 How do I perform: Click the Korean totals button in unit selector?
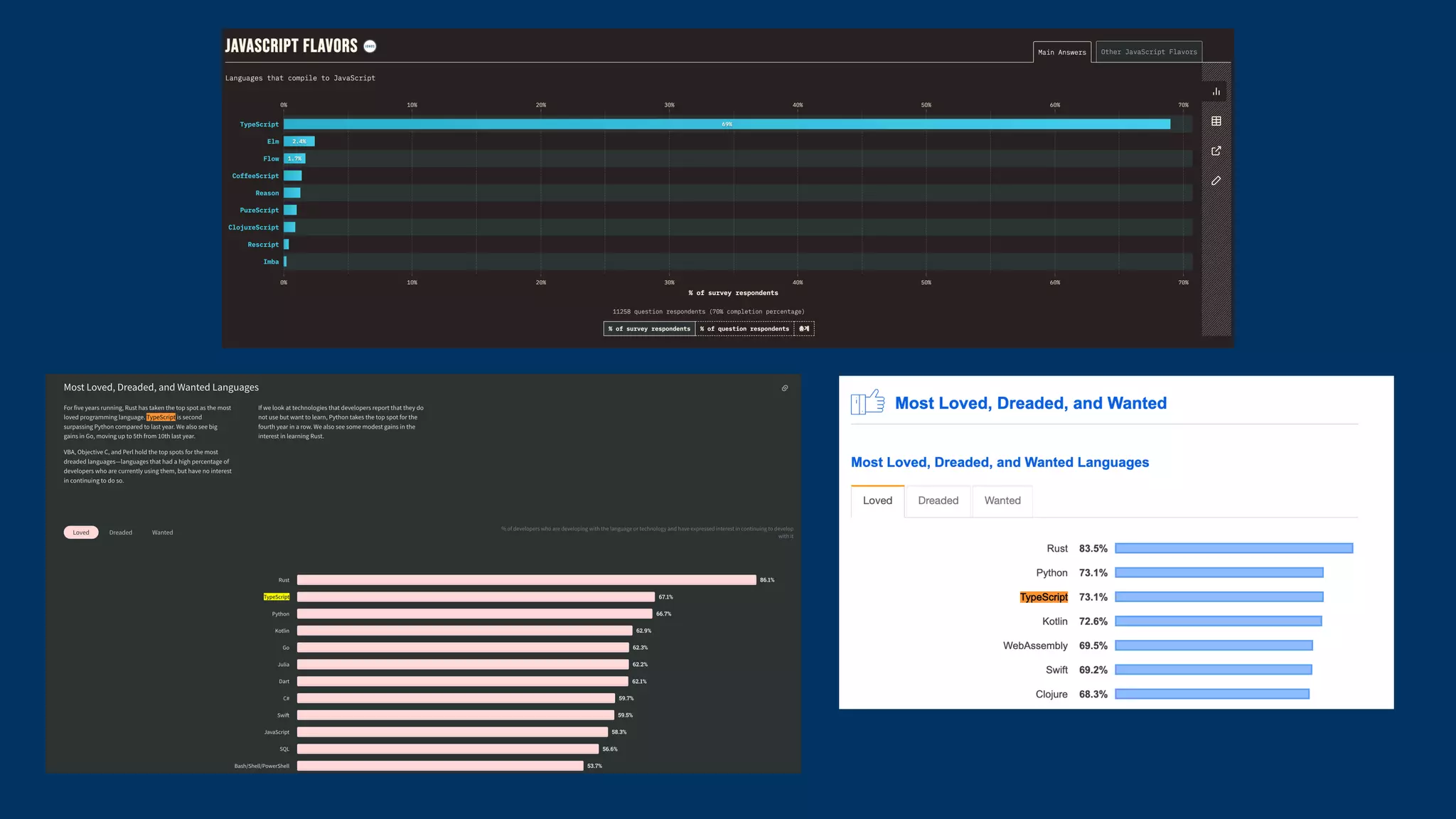coord(804,328)
